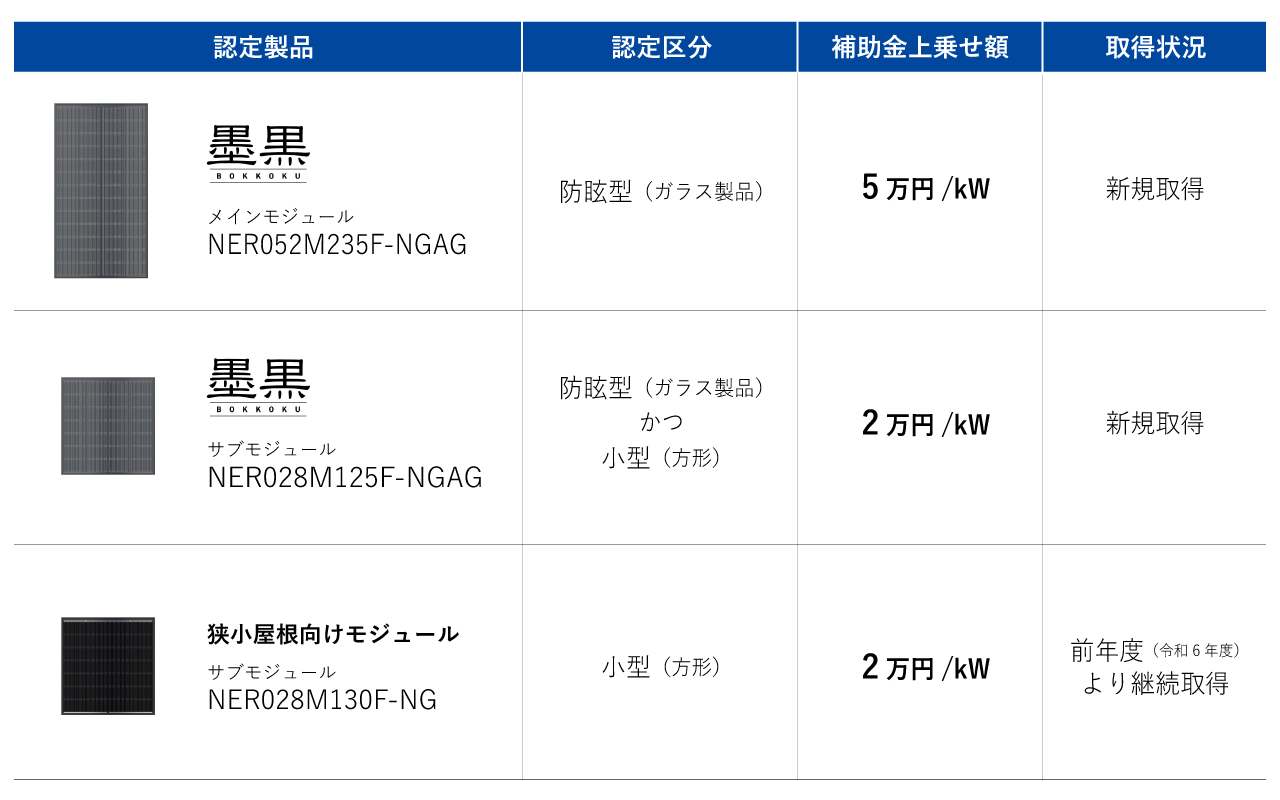Screen dimensions: 1280x800
Task: Click the 補助金上乗せ額 column header
Action: (x=920, y=47)
